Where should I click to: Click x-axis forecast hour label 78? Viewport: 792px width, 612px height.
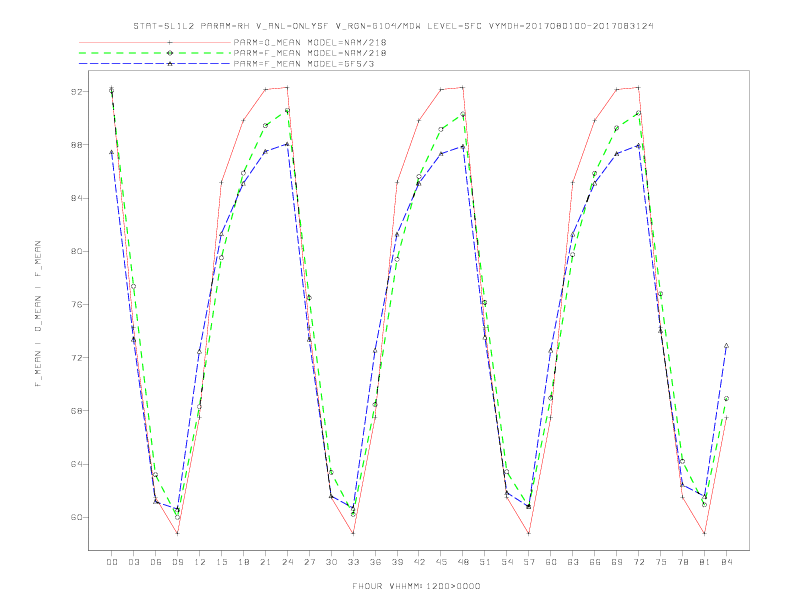[682, 562]
